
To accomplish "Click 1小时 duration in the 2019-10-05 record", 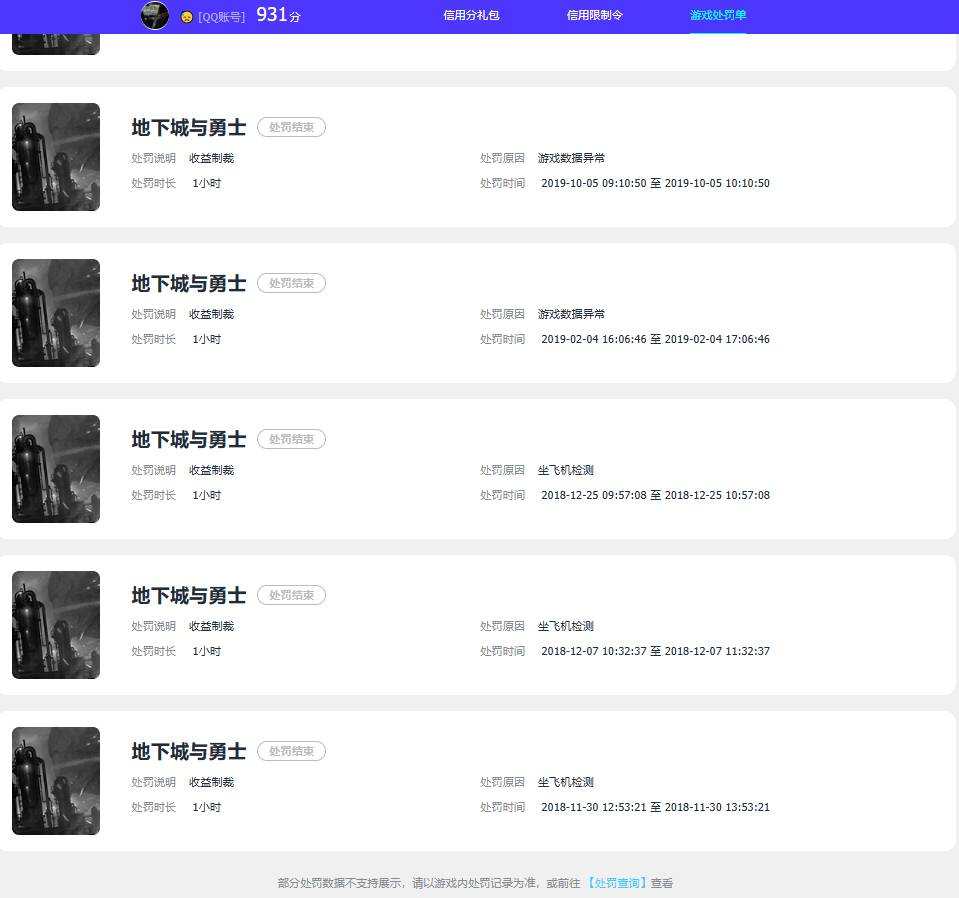I will [207, 183].
